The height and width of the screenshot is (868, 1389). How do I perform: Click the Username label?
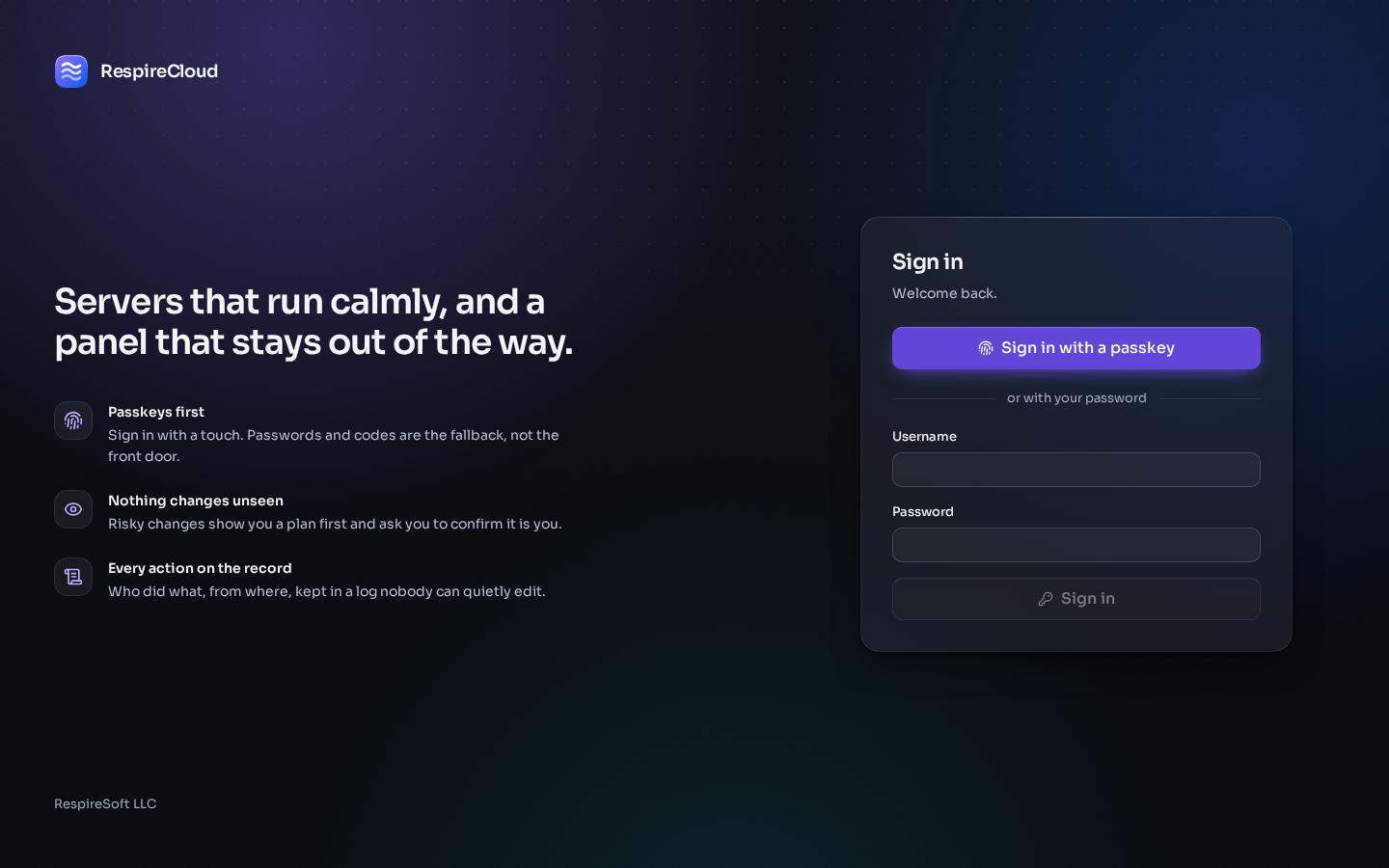(924, 437)
